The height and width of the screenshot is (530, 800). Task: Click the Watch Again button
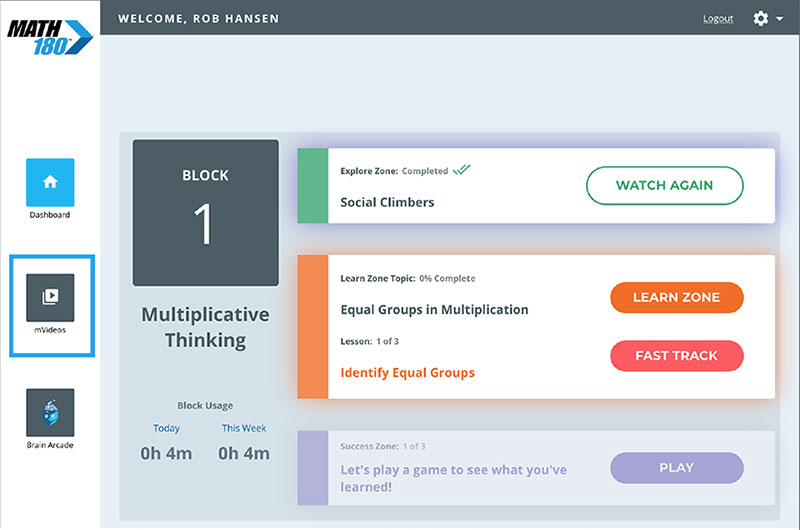[x=664, y=185]
